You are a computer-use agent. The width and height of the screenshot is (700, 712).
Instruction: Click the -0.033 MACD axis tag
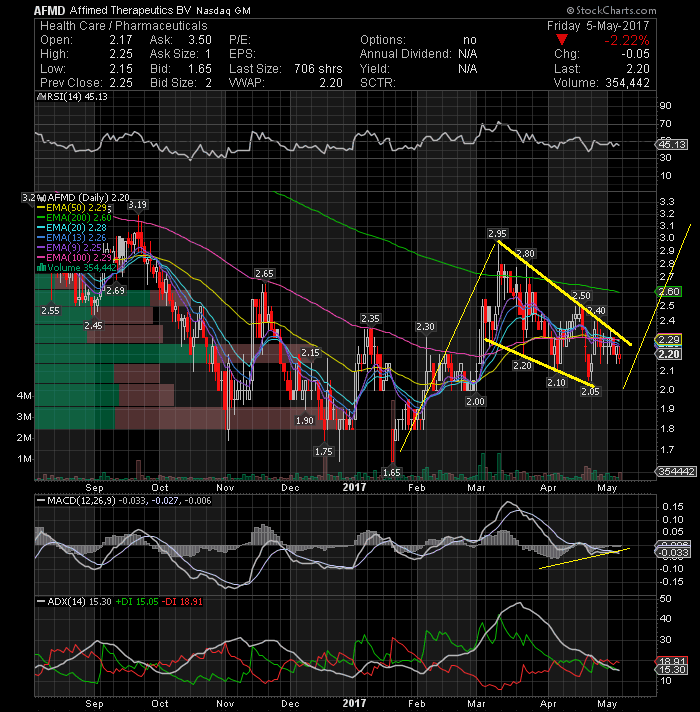click(x=673, y=553)
